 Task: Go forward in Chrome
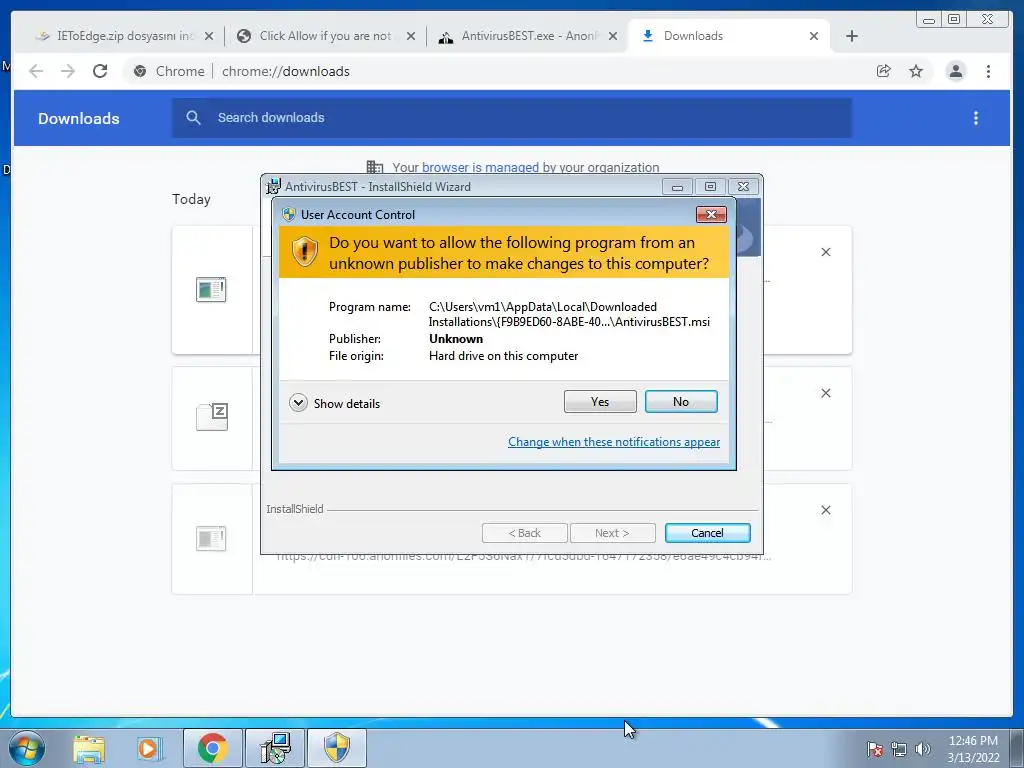coord(68,71)
